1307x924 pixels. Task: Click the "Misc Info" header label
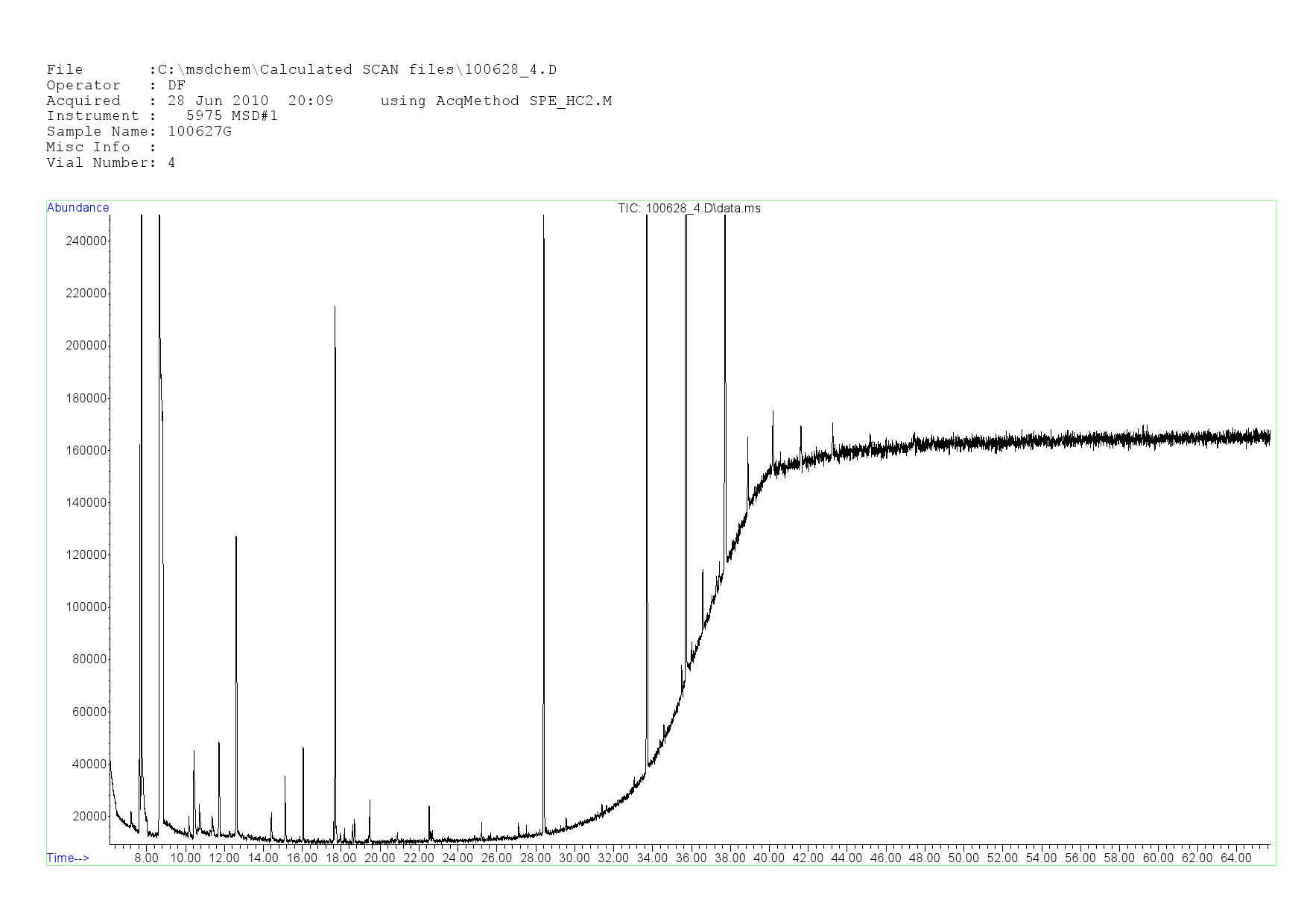click(x=88, y=147)
